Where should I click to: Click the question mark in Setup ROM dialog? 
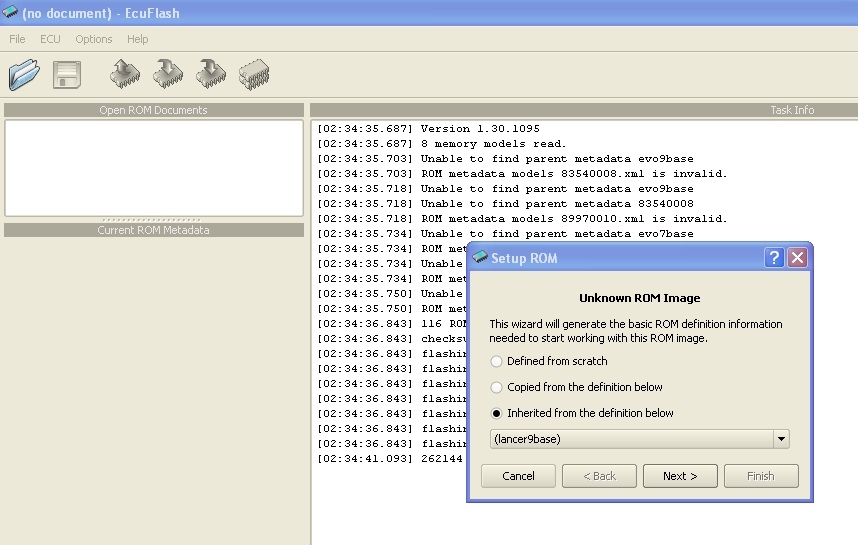point(774,258)
